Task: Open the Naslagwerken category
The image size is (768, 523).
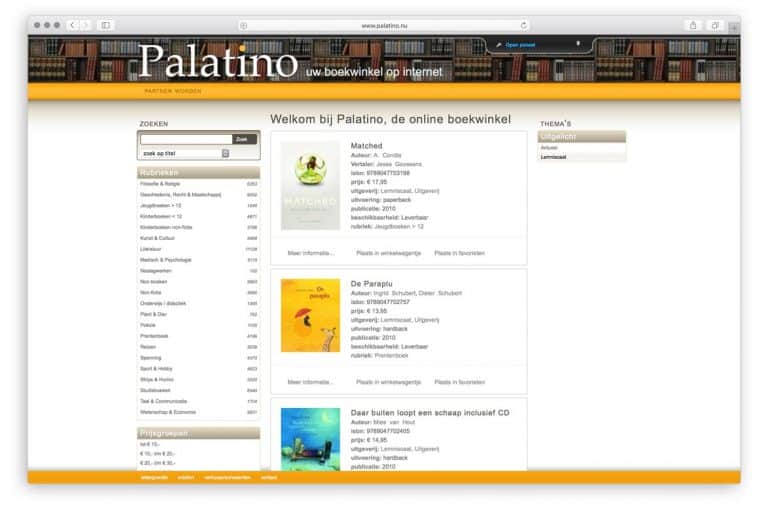Action: 156,270
